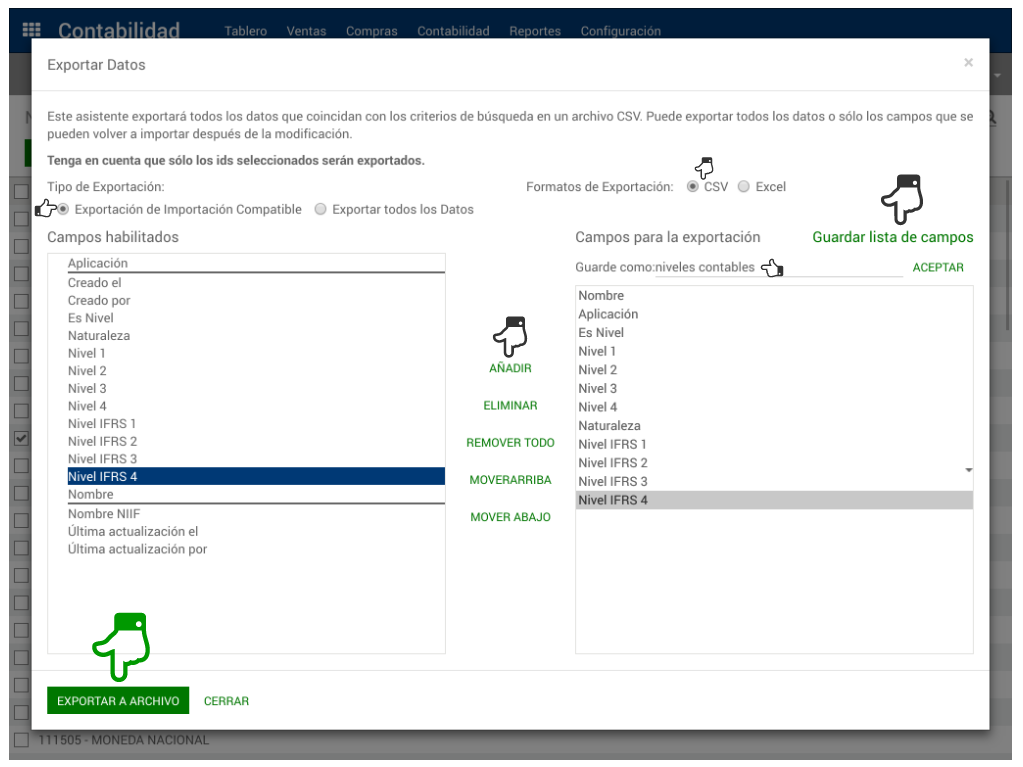
Task: Click ACEPTAR to save field list
Action: [x=938, y=267]
